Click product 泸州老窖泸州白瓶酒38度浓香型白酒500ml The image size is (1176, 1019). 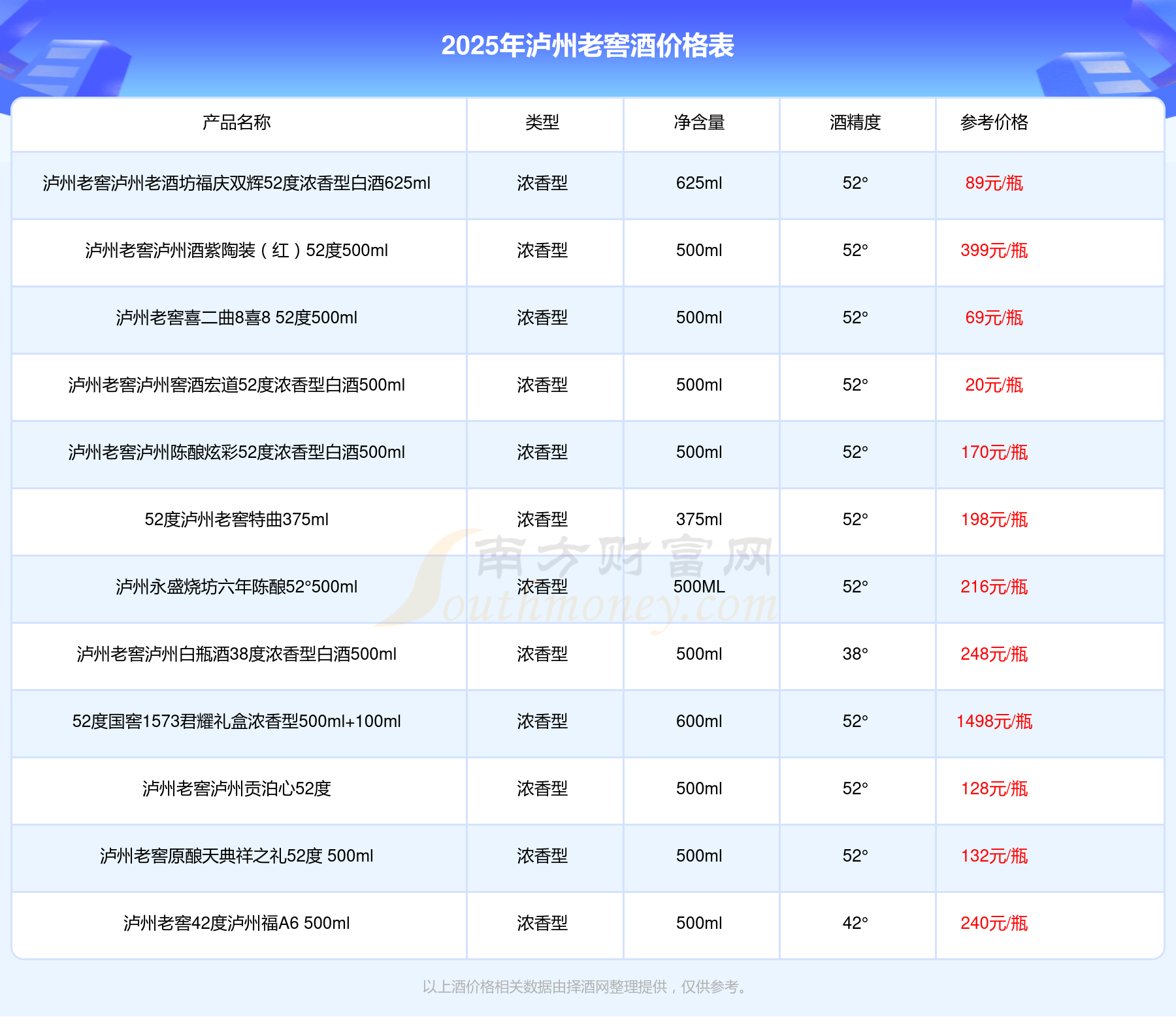[x=237, y=654]
